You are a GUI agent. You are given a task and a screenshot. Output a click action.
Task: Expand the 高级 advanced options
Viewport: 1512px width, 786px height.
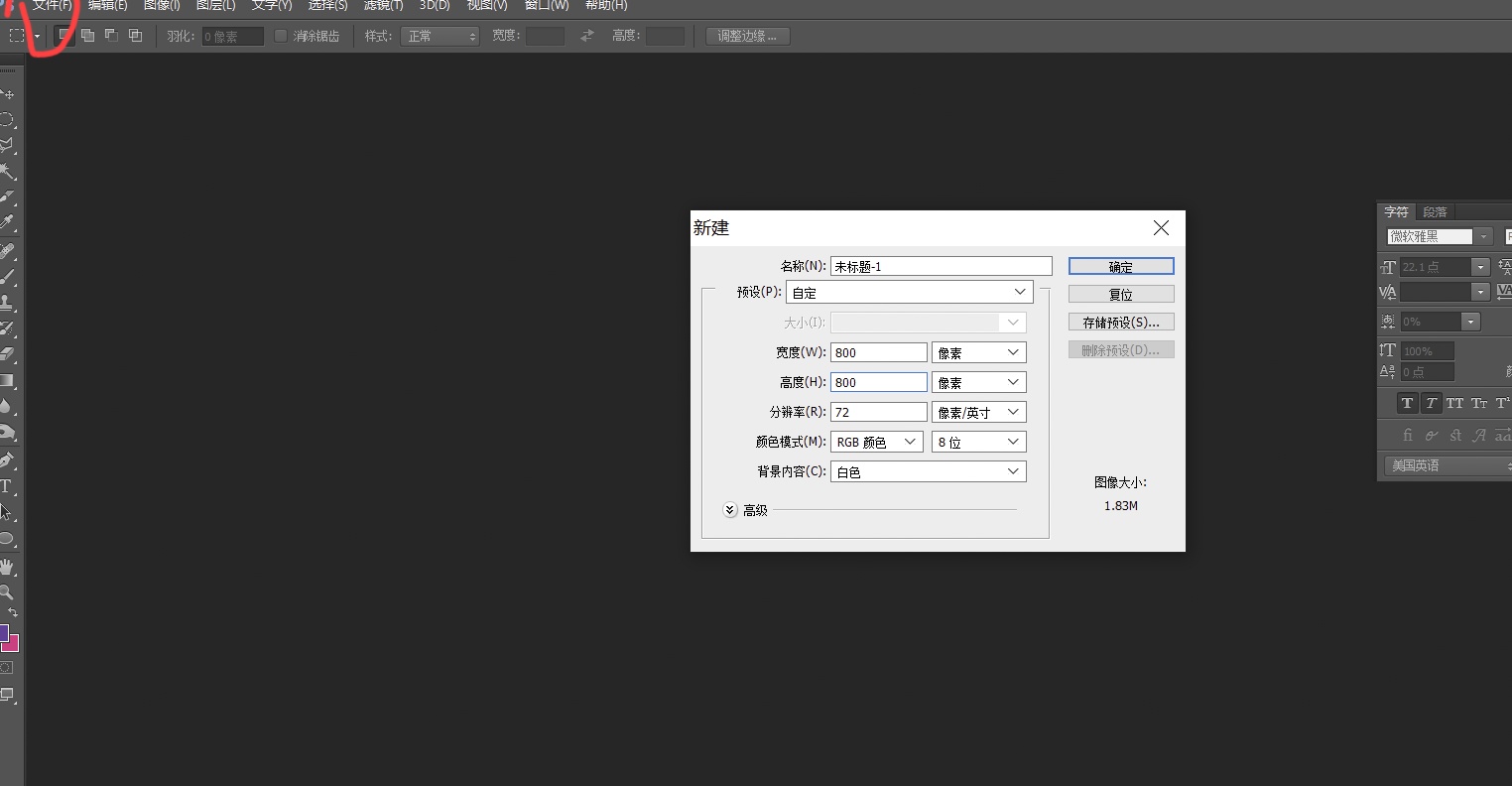[730, 510]
